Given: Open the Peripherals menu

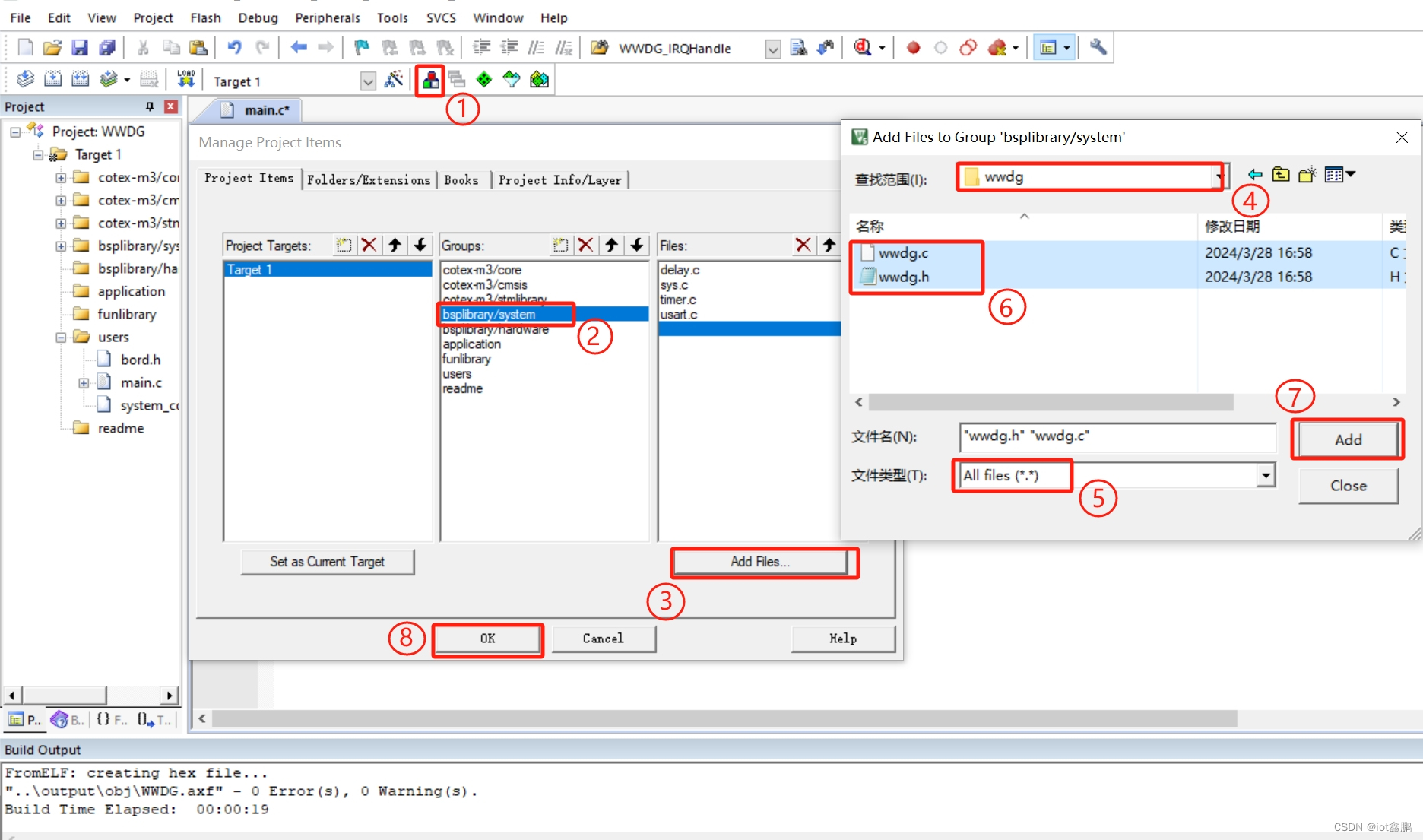Looking at the screenshot, I should [x=327, y=17].
